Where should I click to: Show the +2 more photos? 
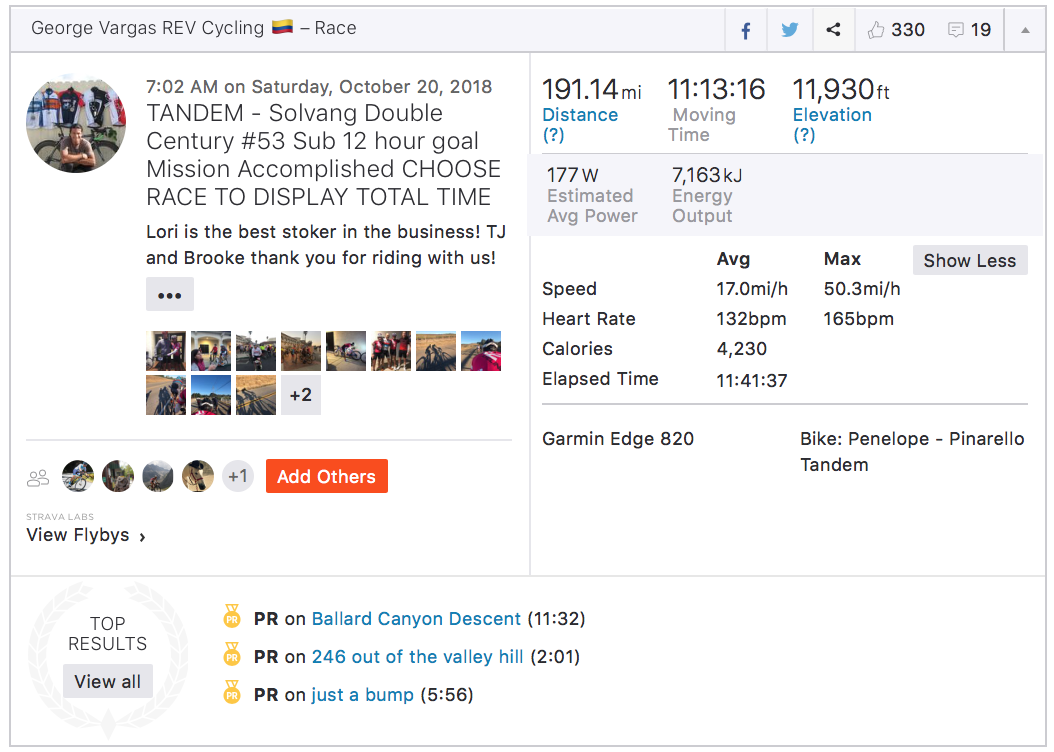[301, 395]
